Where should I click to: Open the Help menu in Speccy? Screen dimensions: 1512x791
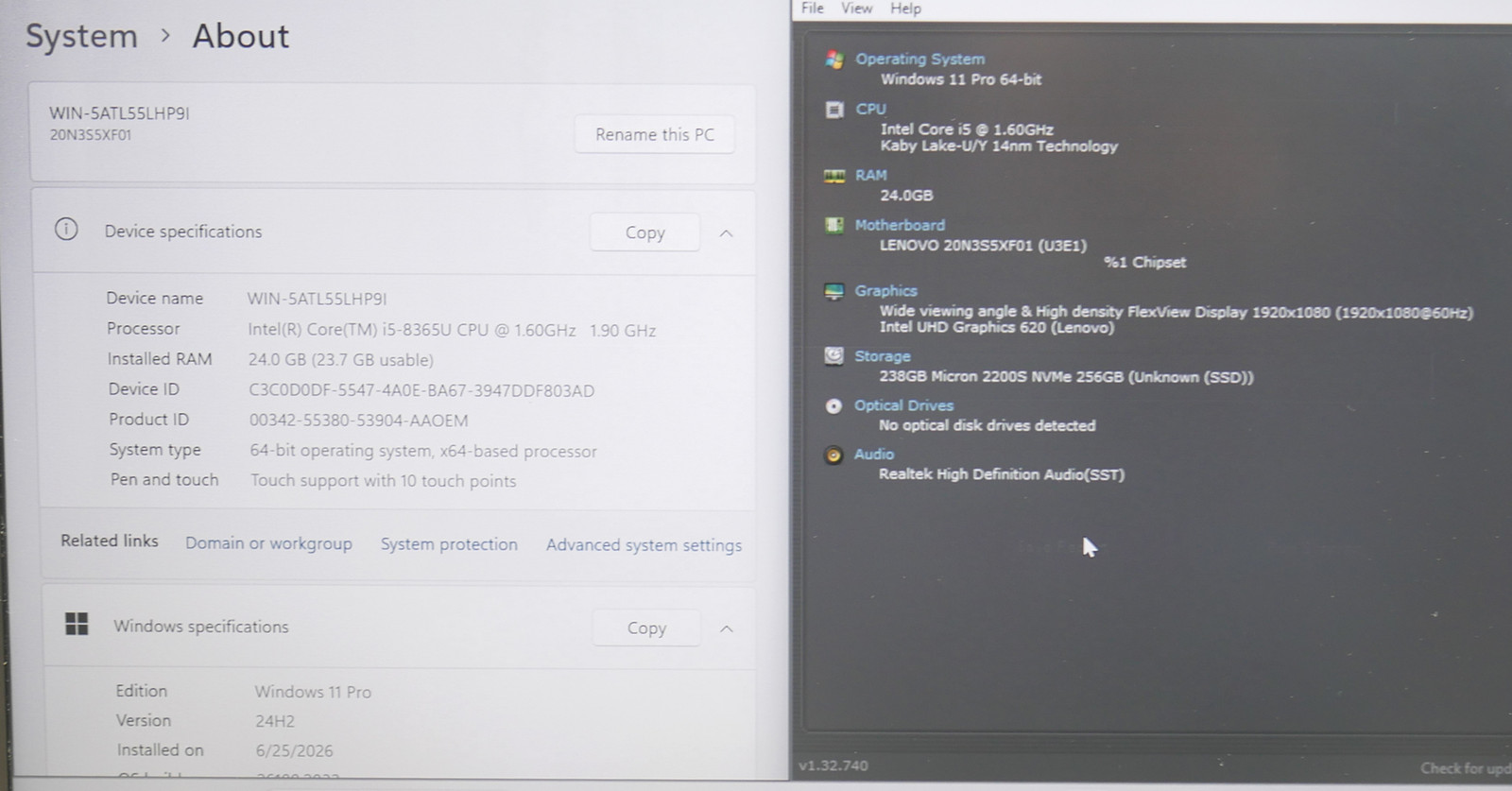[x=905, y=9]
